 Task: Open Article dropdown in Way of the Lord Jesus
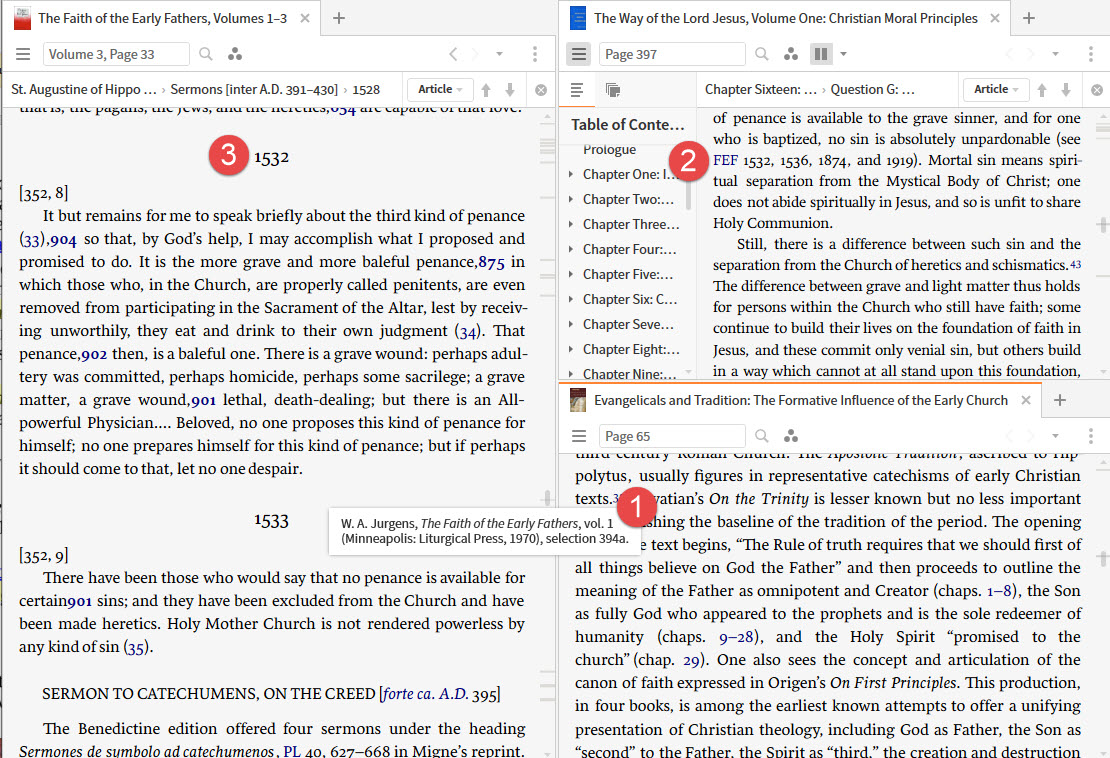coord(995,89)
